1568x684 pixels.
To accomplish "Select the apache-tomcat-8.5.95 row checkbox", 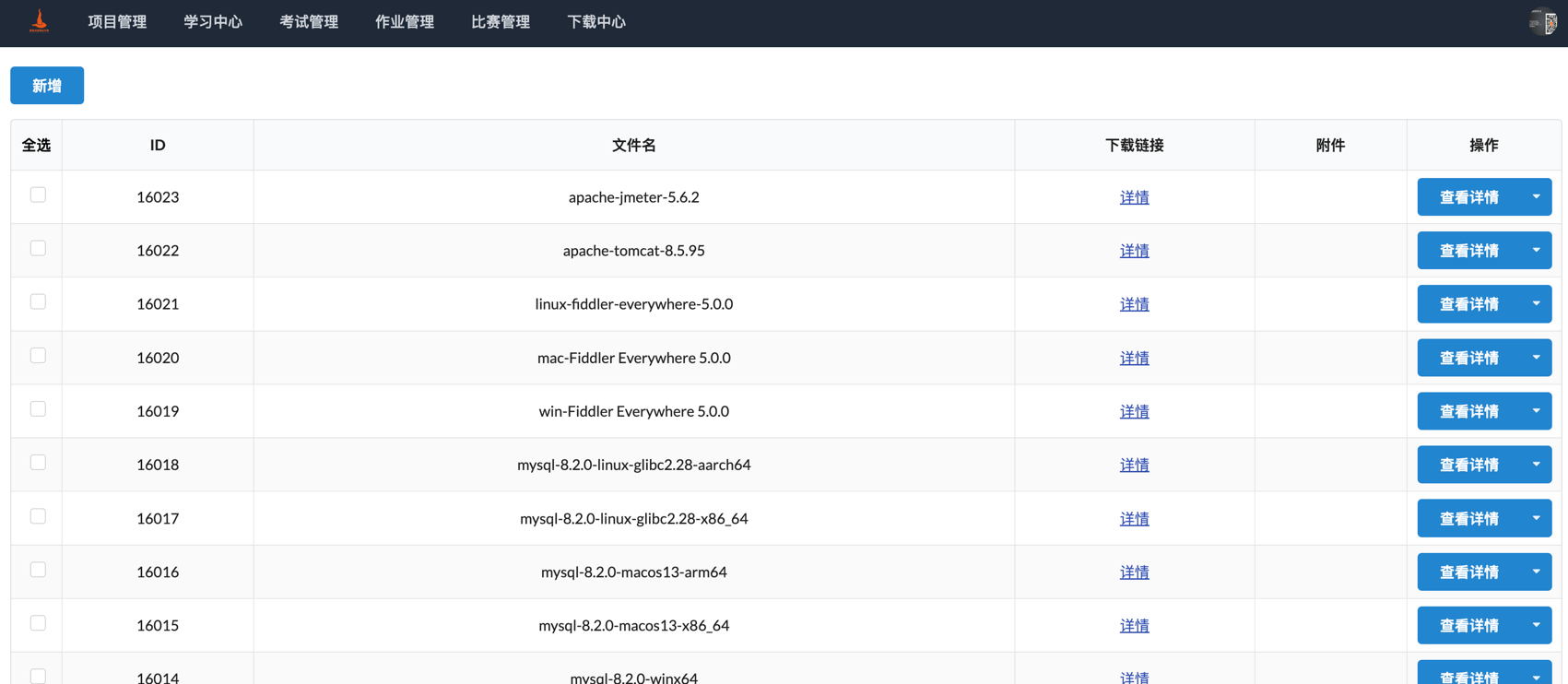I will [x=38, y=249].
